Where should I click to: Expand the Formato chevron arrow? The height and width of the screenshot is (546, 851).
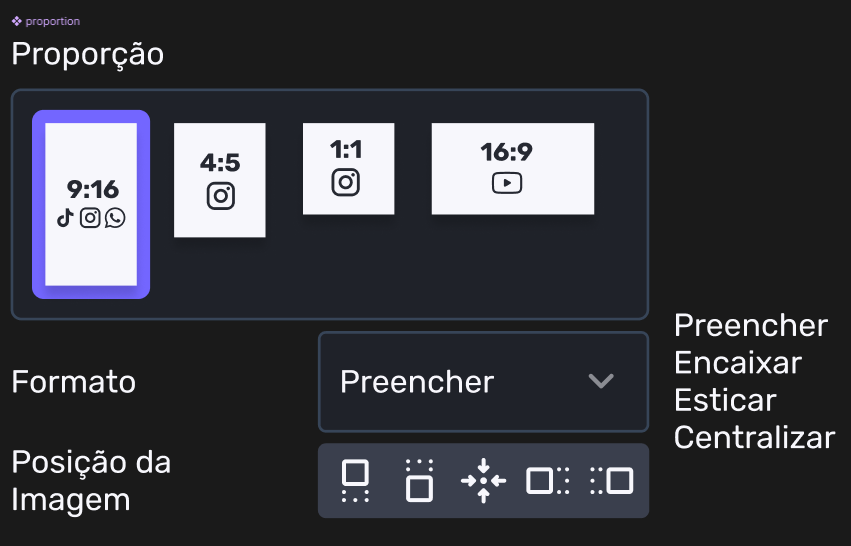601,381
